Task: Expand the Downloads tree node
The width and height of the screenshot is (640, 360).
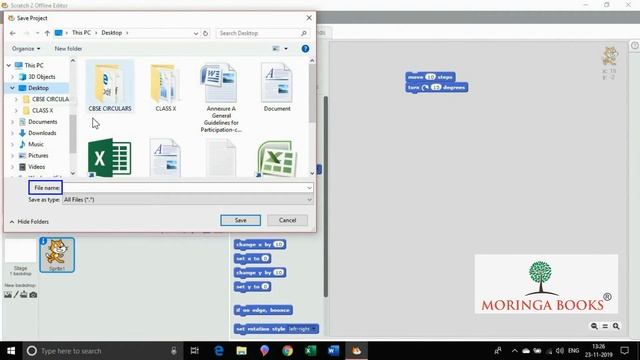Action: point(12,133)
